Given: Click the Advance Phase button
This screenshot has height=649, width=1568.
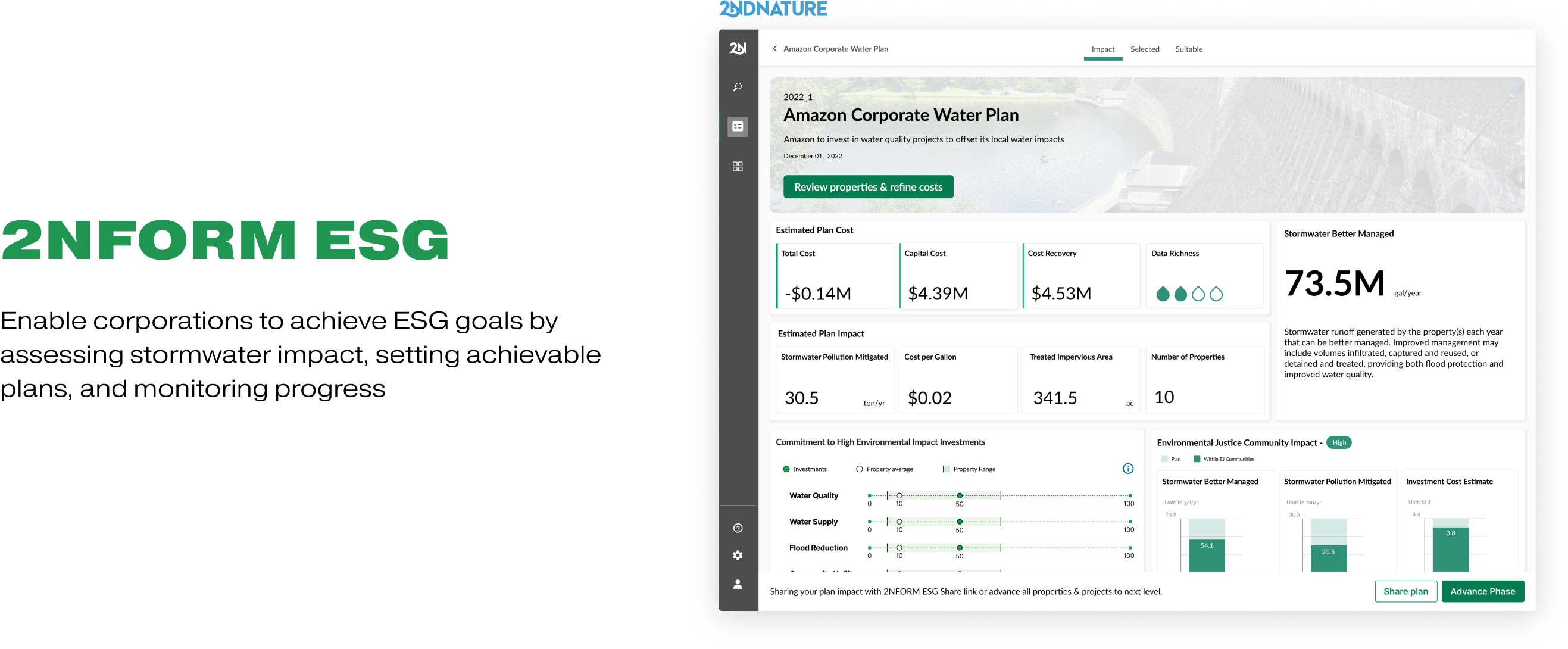Looking at the screenshot, I should click(x=1482, y=591).
